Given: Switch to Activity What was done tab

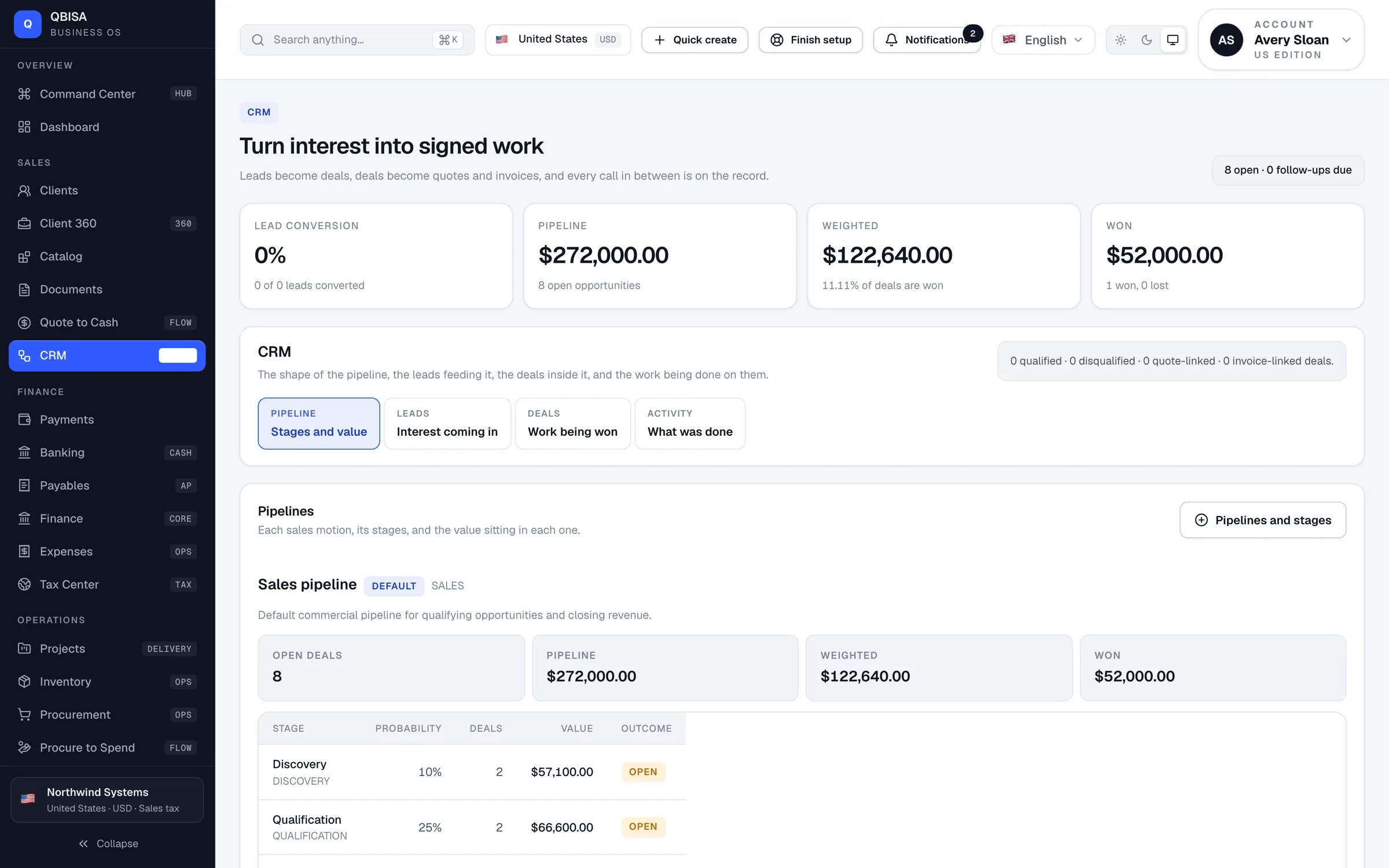Looking at the screenshot, I should click(x=690, y=423).
